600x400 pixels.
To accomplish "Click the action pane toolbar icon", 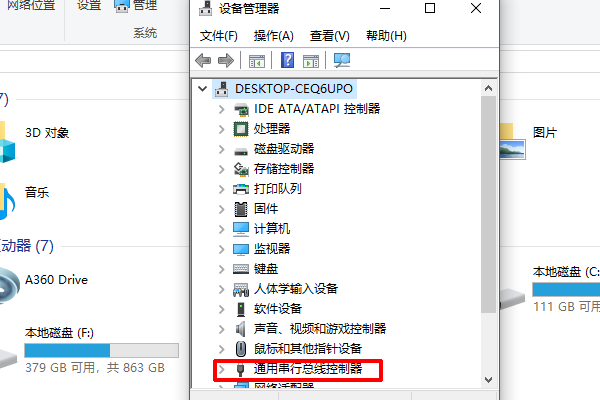I will [x=310, y=61].
